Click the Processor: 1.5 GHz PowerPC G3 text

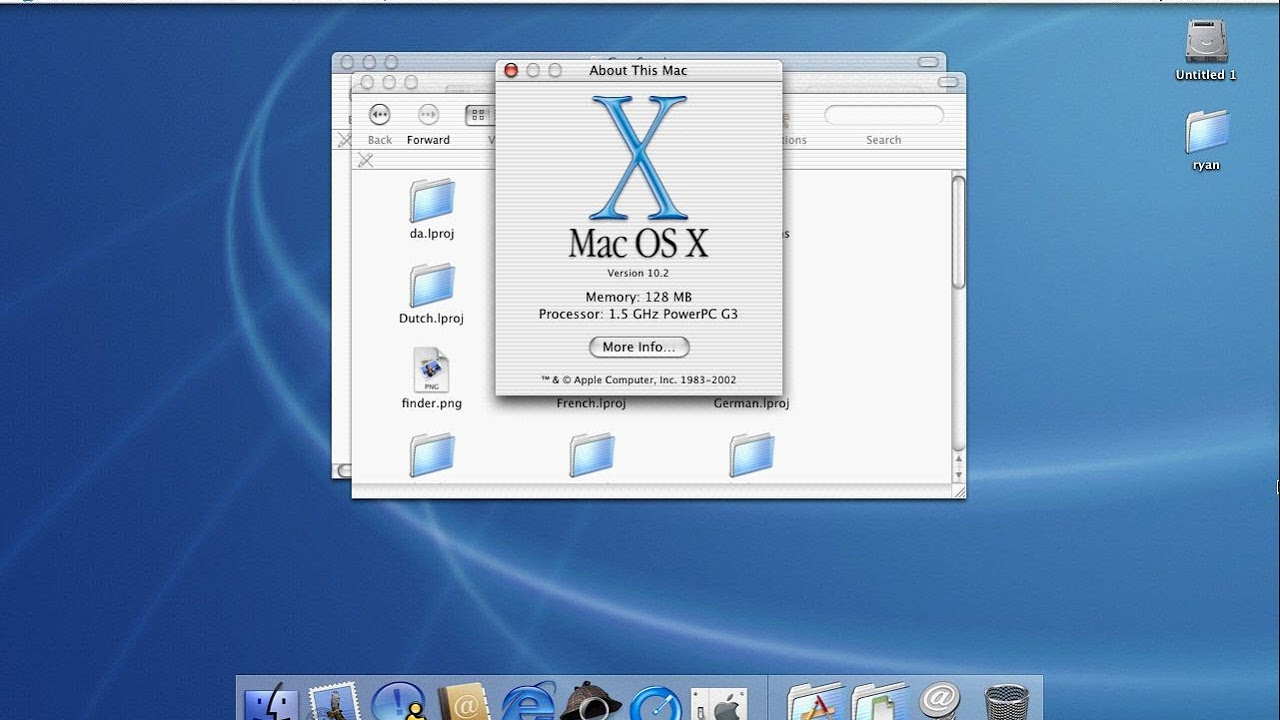point(638,314)
